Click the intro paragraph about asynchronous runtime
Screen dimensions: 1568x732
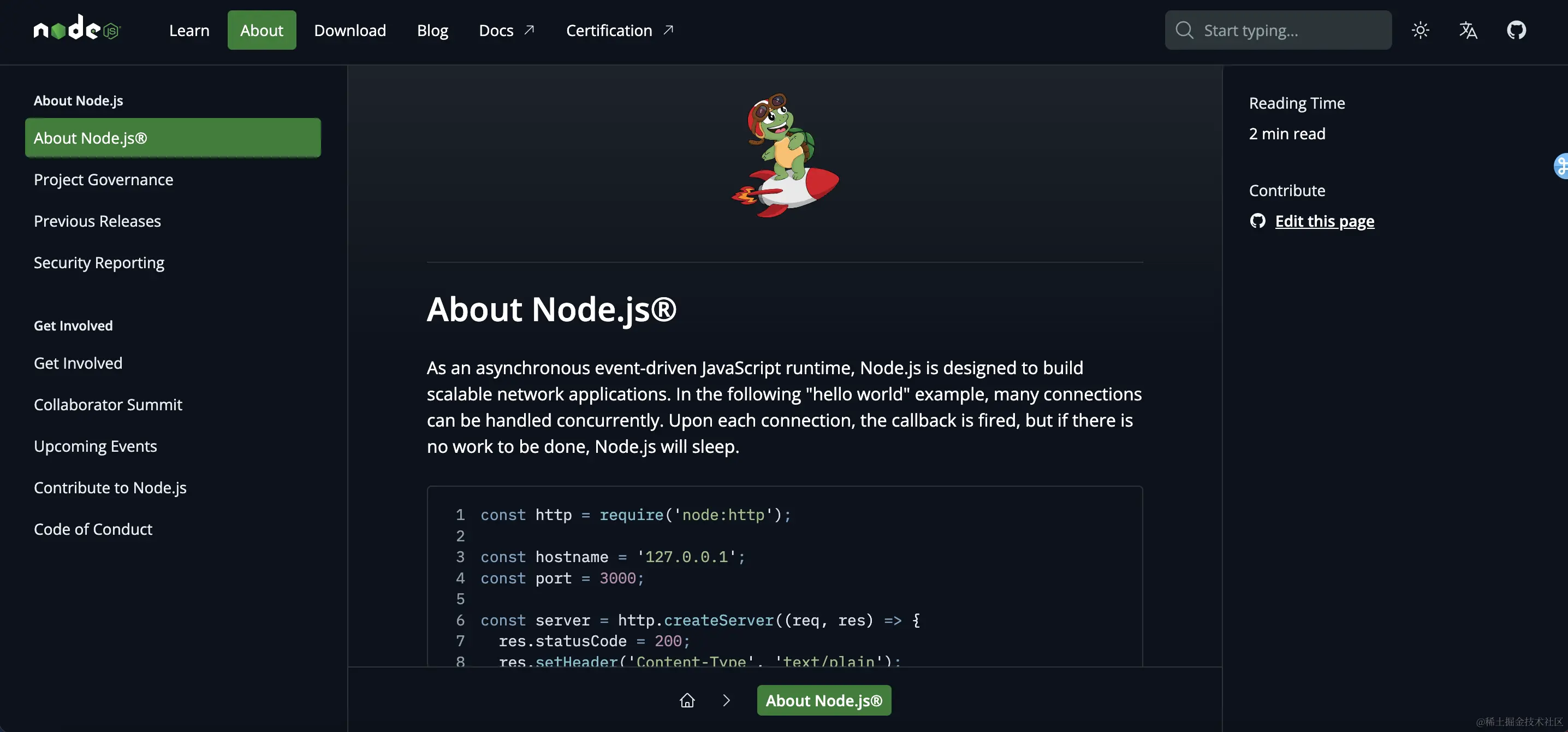coord(784,407)
